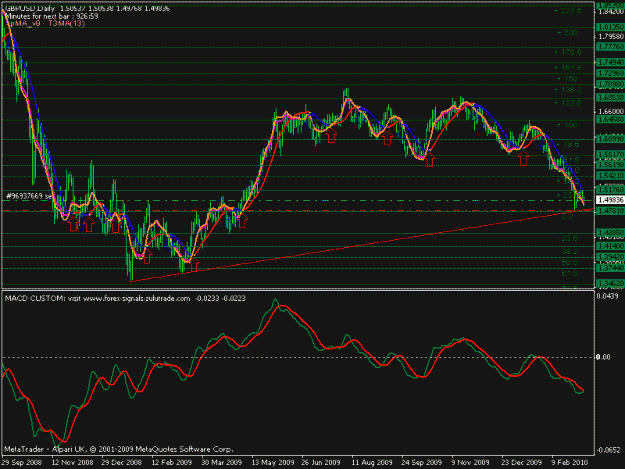625x469 pixels.
Task: Click the #96937669 order label
Action: 29,196
